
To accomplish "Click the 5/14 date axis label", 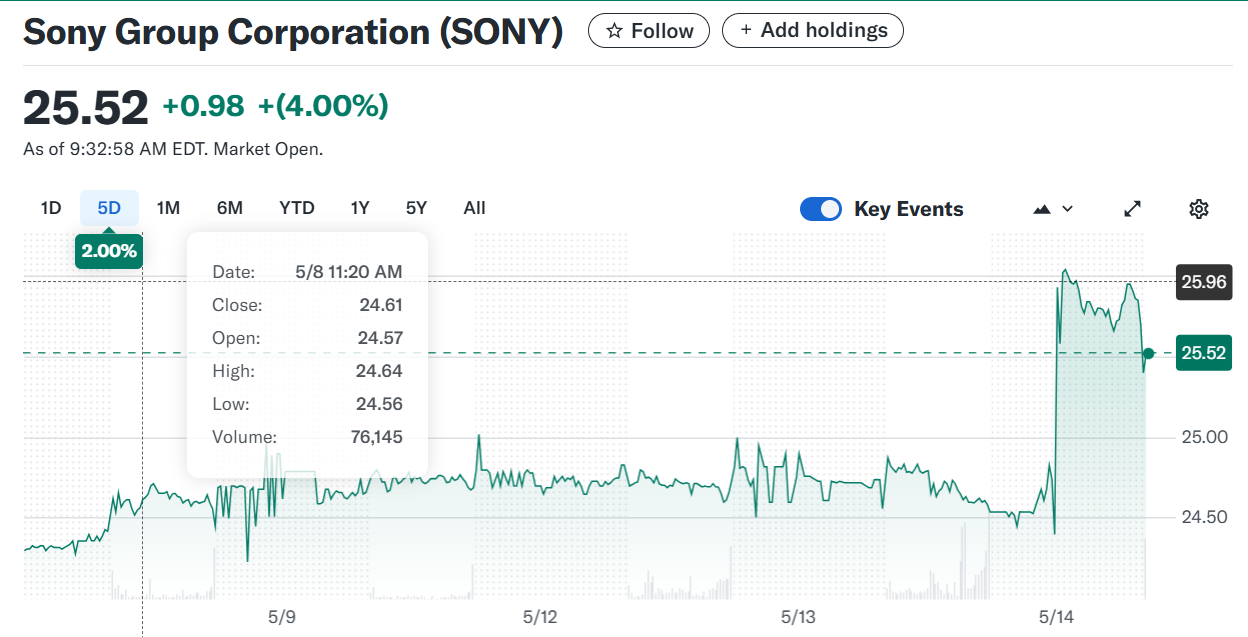I will 1056,617.
